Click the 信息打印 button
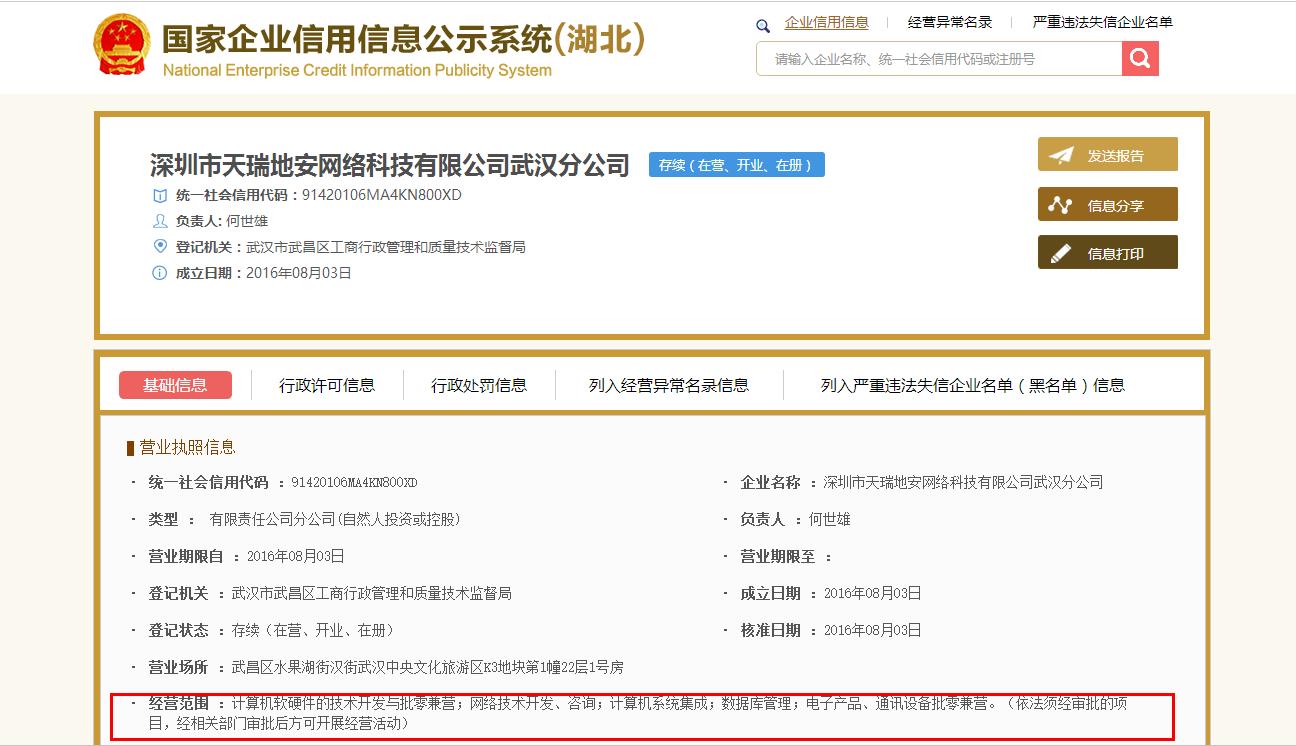The width and height of the screenshot is (1296, 746). click(1108, 252)
